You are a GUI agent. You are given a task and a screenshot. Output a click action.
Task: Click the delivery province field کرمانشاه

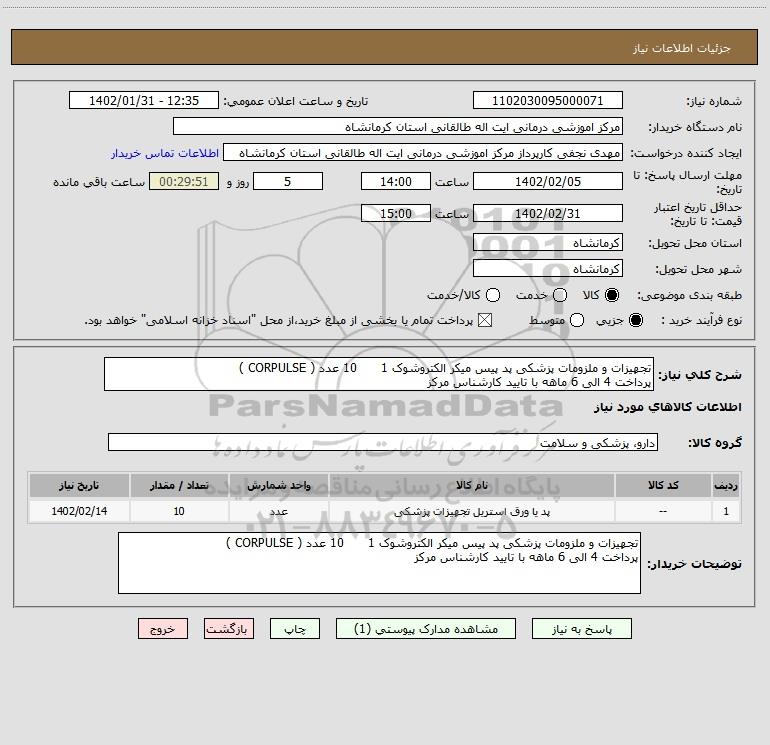point(548,242)
